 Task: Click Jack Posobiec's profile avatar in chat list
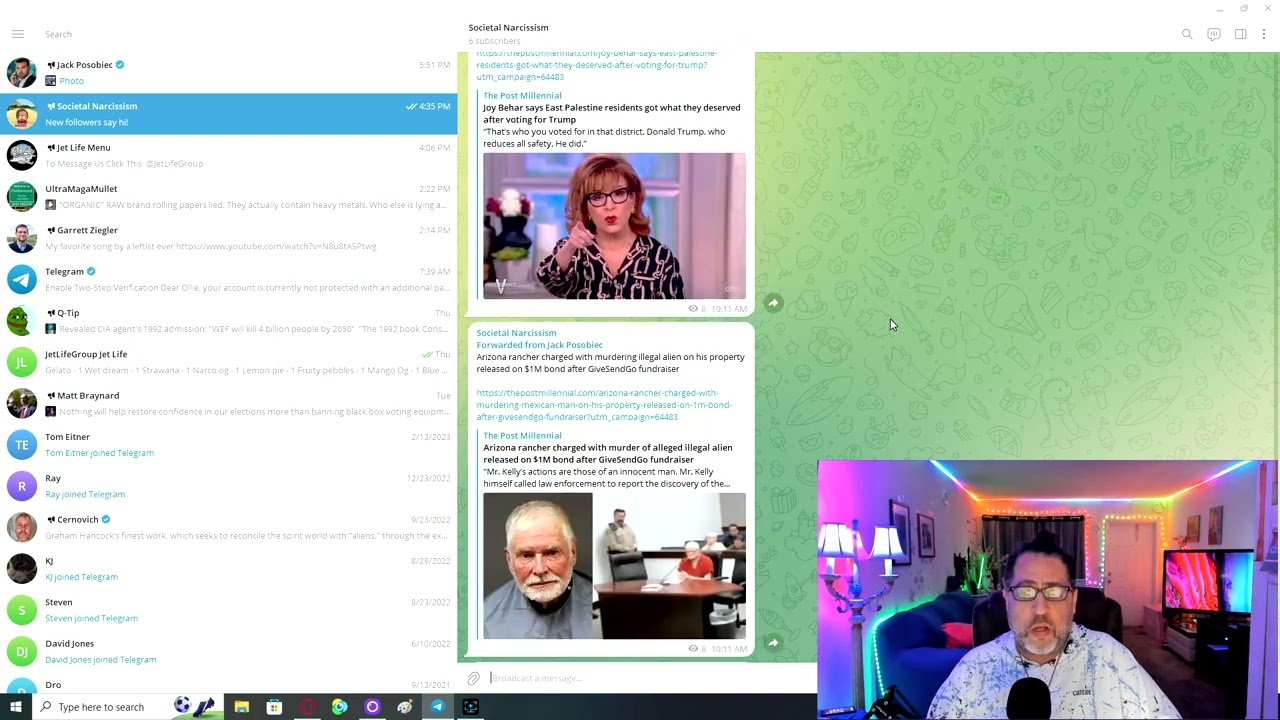click(22, 73)
